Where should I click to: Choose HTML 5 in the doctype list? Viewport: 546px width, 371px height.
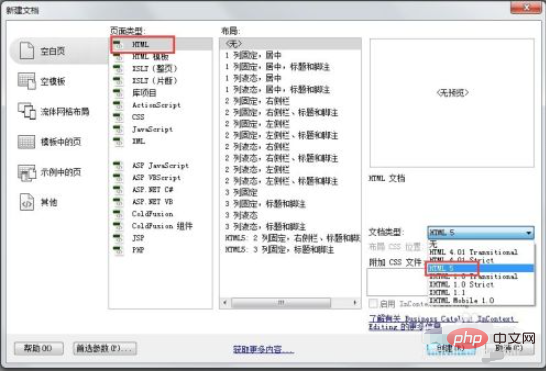(481, 268)
